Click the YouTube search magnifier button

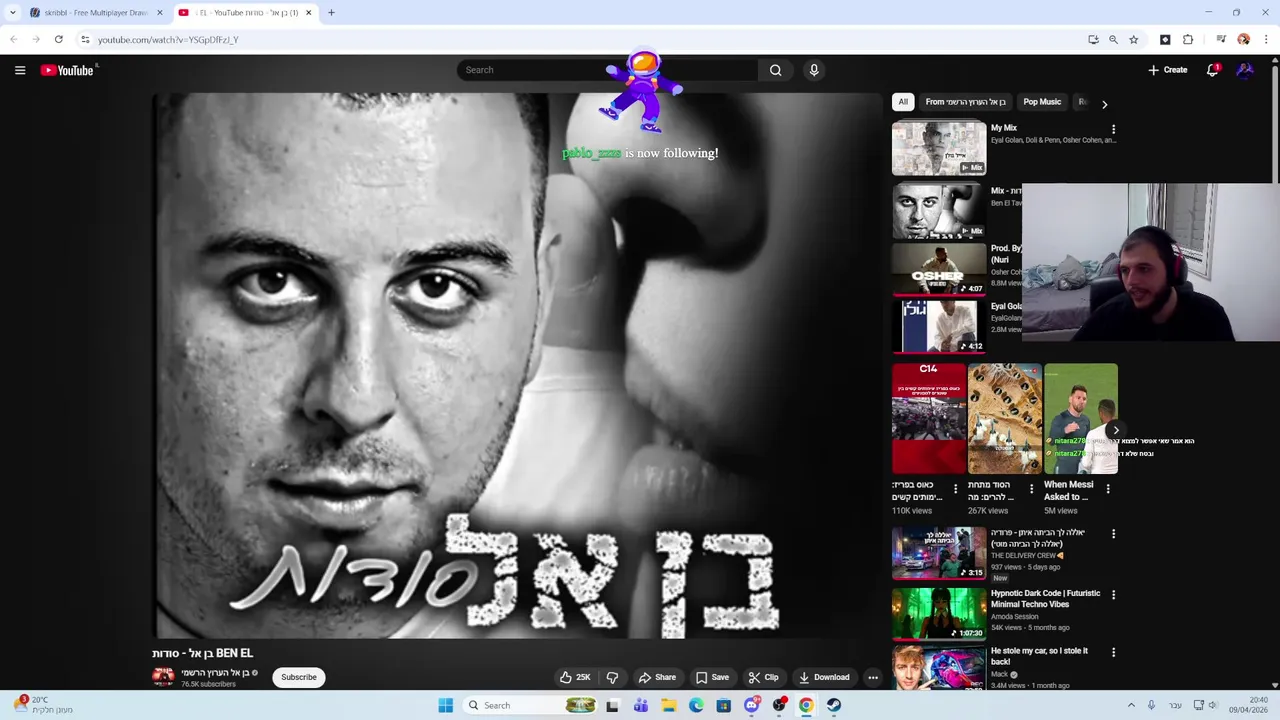tap(775, 70)
